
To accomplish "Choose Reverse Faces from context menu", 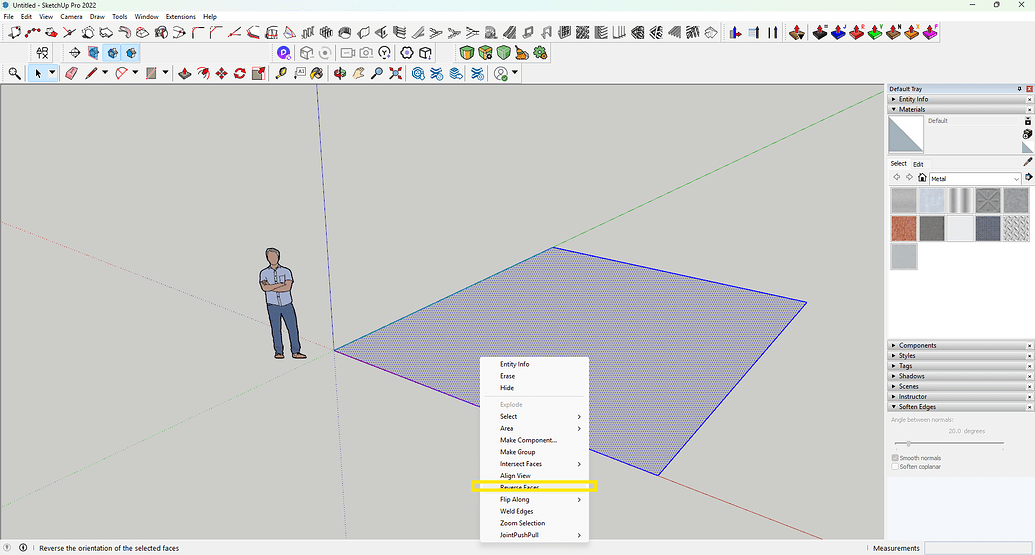I will click(520, 487).
